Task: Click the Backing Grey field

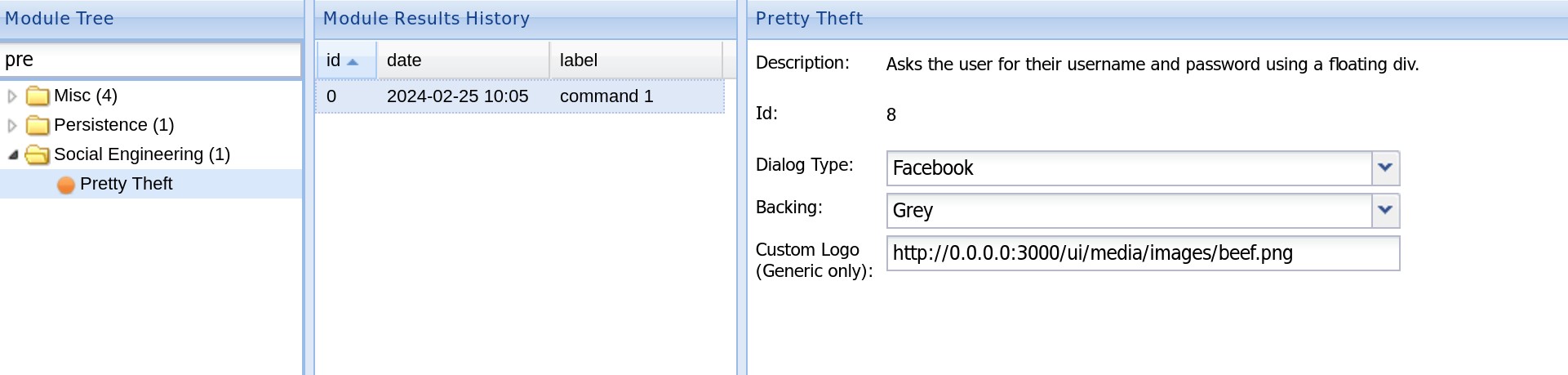Action: pyautogui.click(x=1128, y=210)
